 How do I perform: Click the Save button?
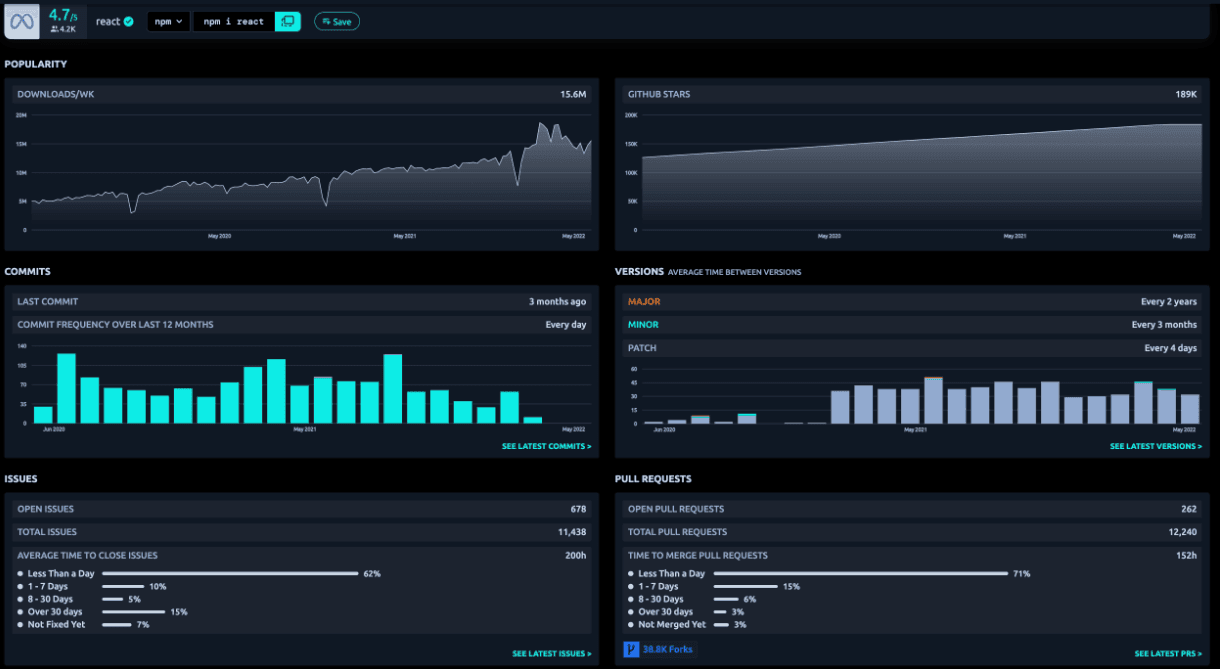coord(337,21)
